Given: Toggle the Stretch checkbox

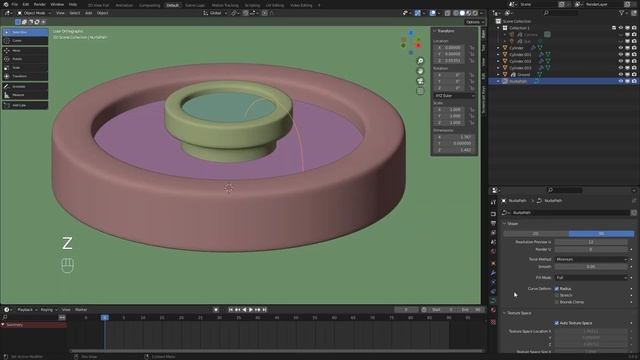Looking at the screenshot, I should coord(557,295).
